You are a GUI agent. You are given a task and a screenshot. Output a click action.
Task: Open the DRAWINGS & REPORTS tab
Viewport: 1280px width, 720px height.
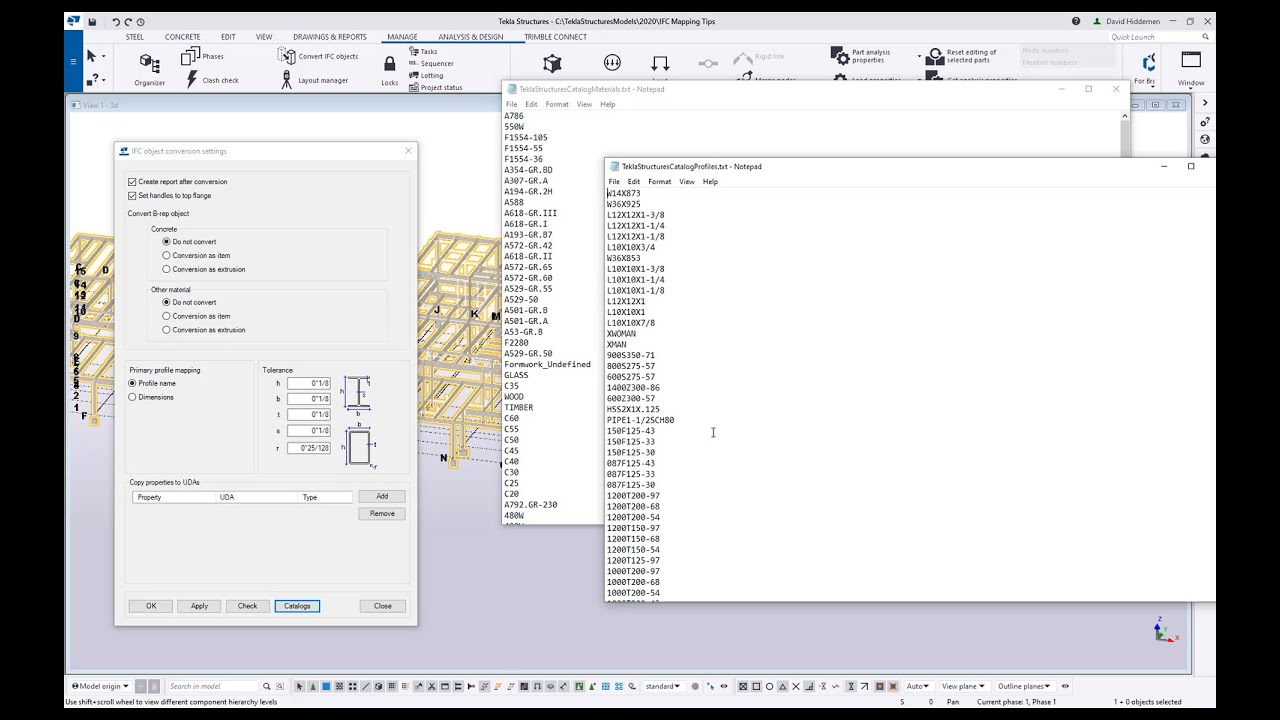coord(329,37)
